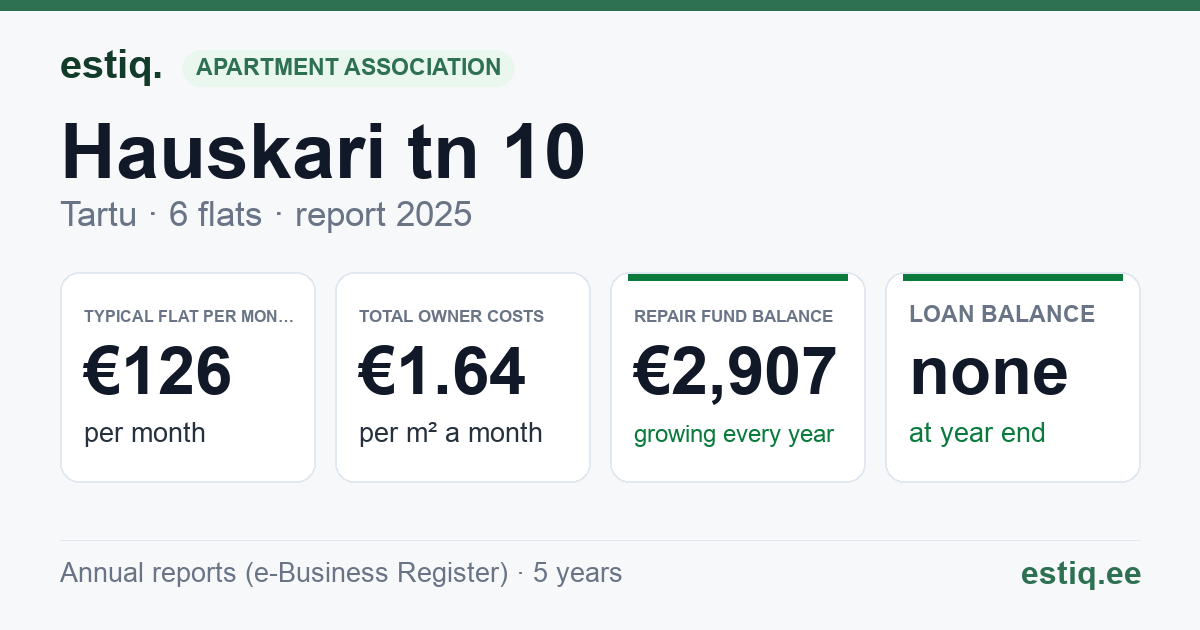The image size is (1200, 630).
Task: Click the REPAIR FUND BALANCE label
Action: [733, 316]
